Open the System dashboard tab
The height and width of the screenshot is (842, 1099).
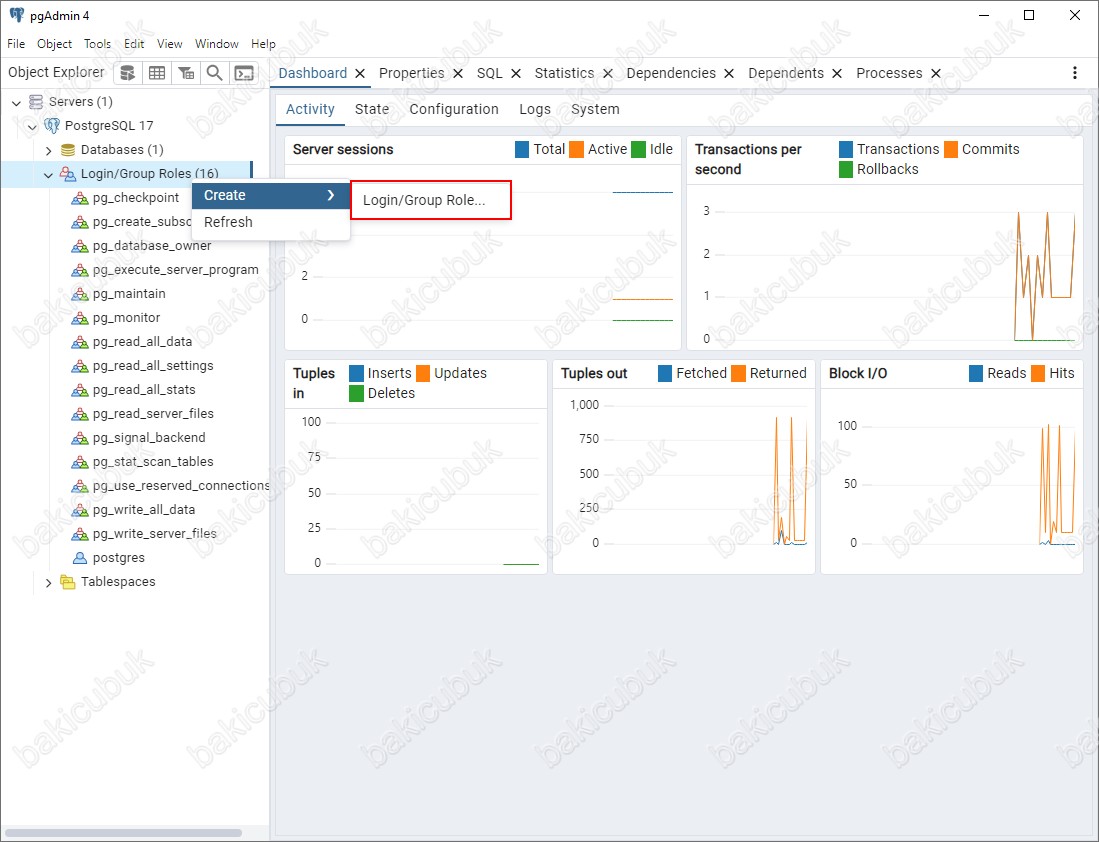(x=595, y=109)
